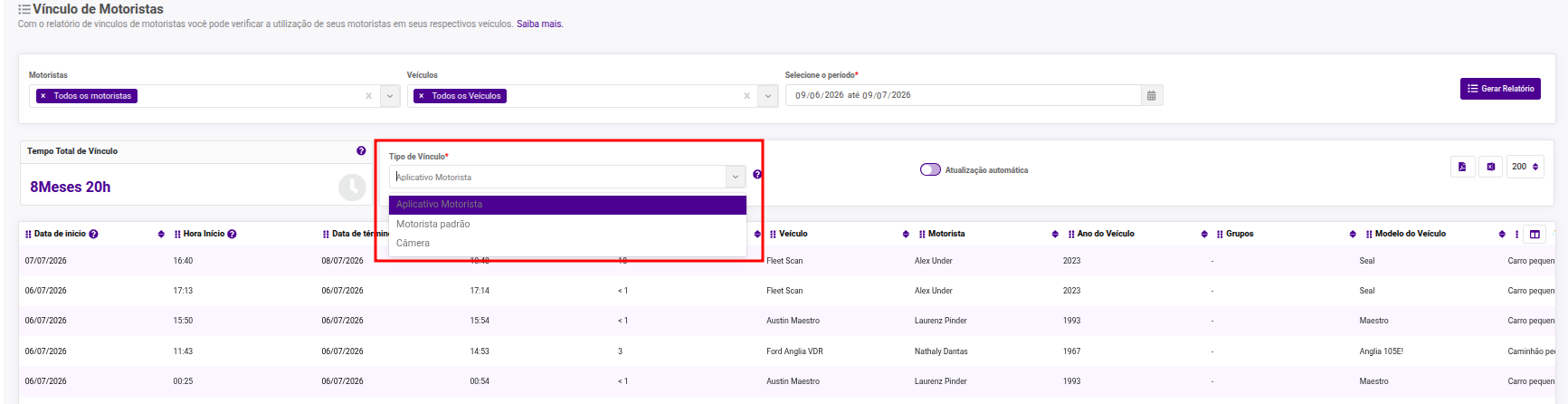Export report as PDF file icon
This screenshot has width=1568, height=404.
(x=1462, y=167)
